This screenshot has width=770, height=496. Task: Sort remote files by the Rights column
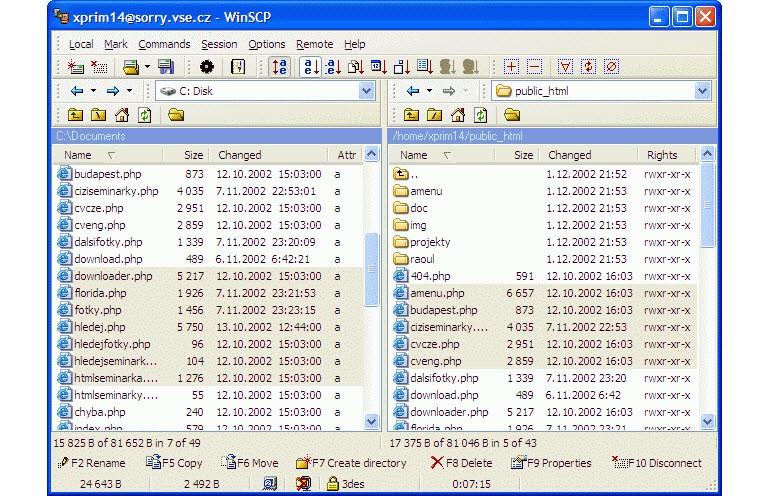point(666,155)
